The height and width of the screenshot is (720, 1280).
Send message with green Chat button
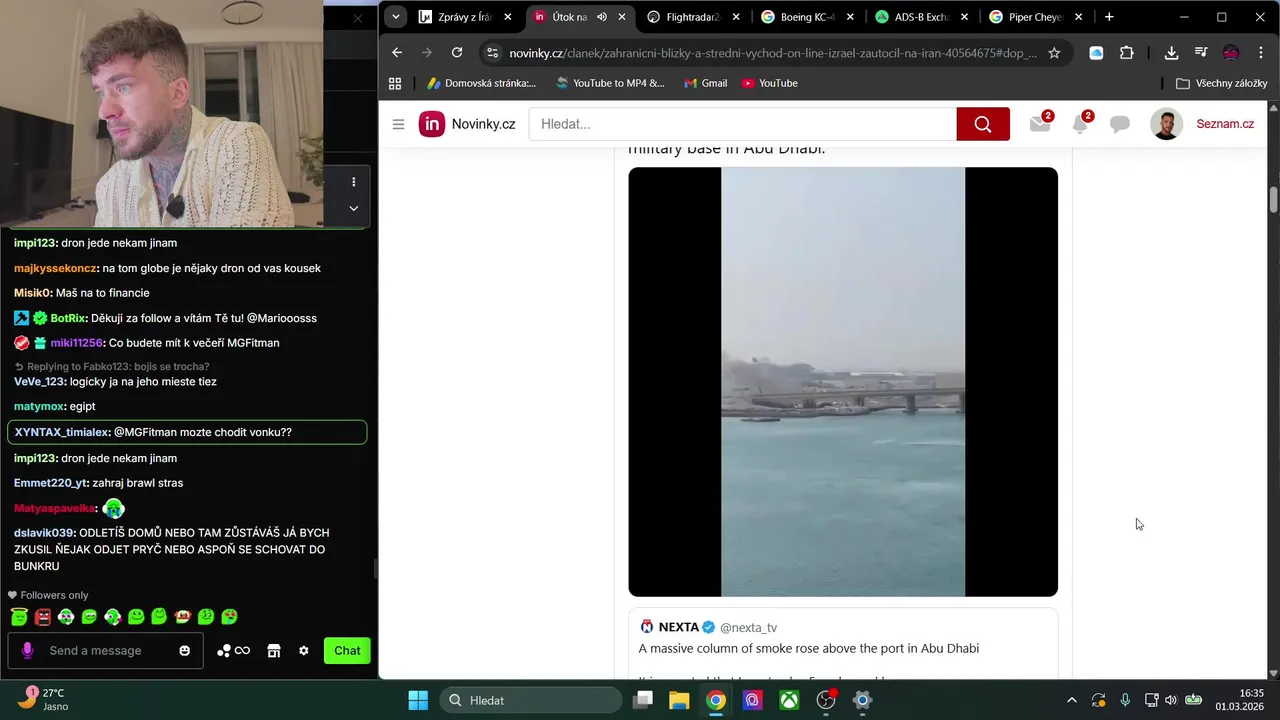coord(347,651)
